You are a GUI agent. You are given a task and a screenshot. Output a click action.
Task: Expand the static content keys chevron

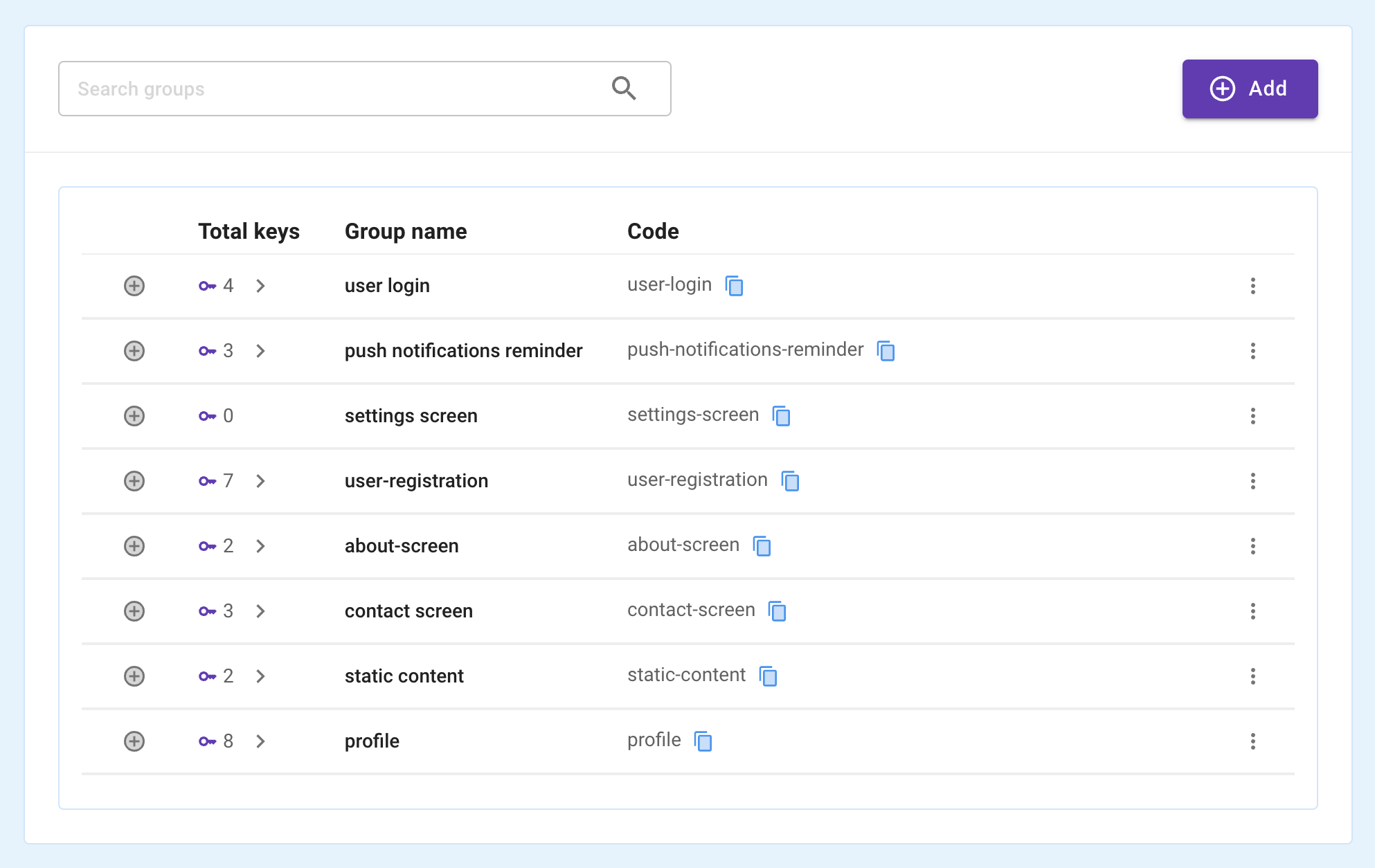click(260, 676)
